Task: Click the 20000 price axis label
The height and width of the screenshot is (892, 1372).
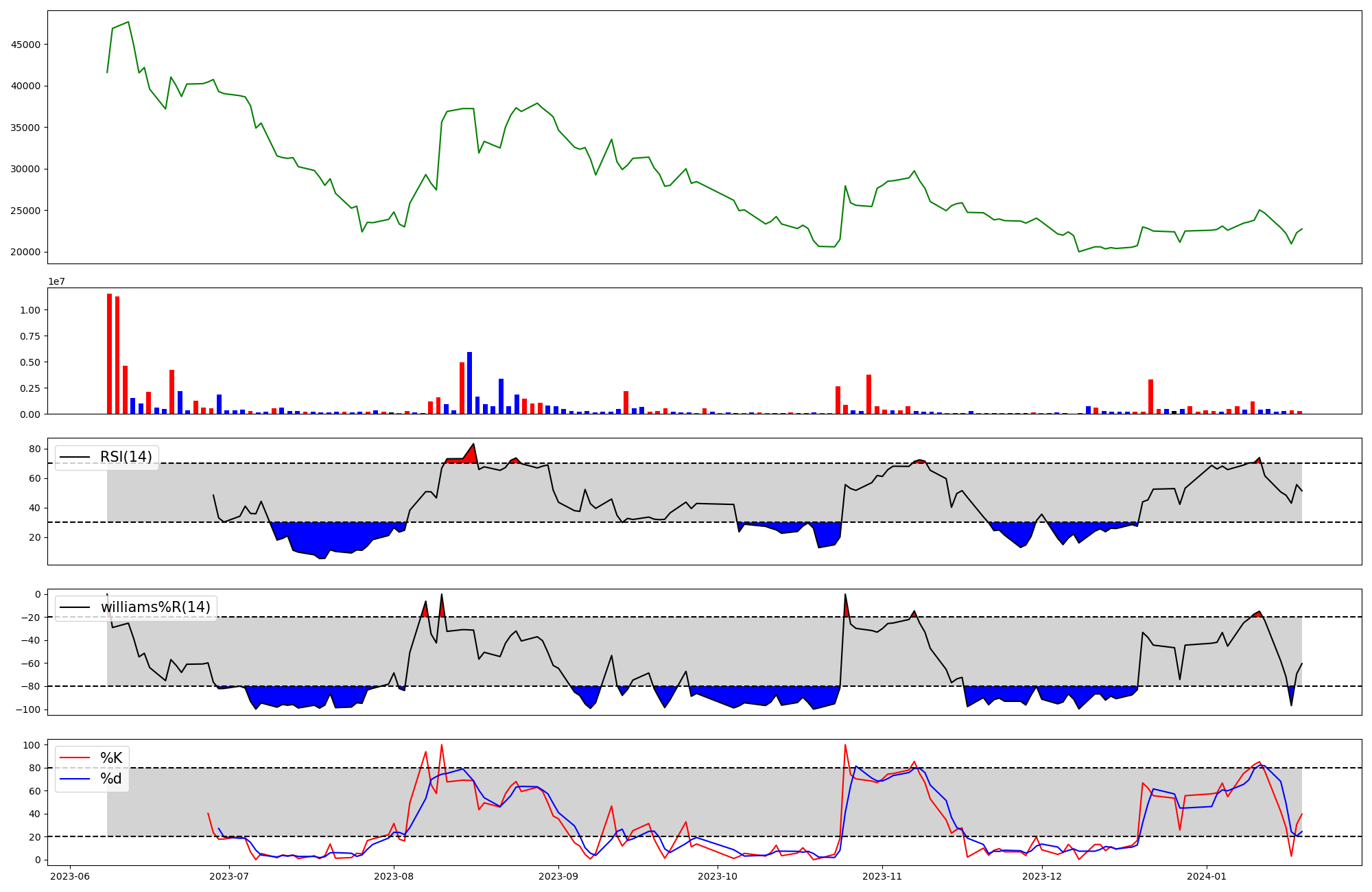Action: [x=25, y=252]
